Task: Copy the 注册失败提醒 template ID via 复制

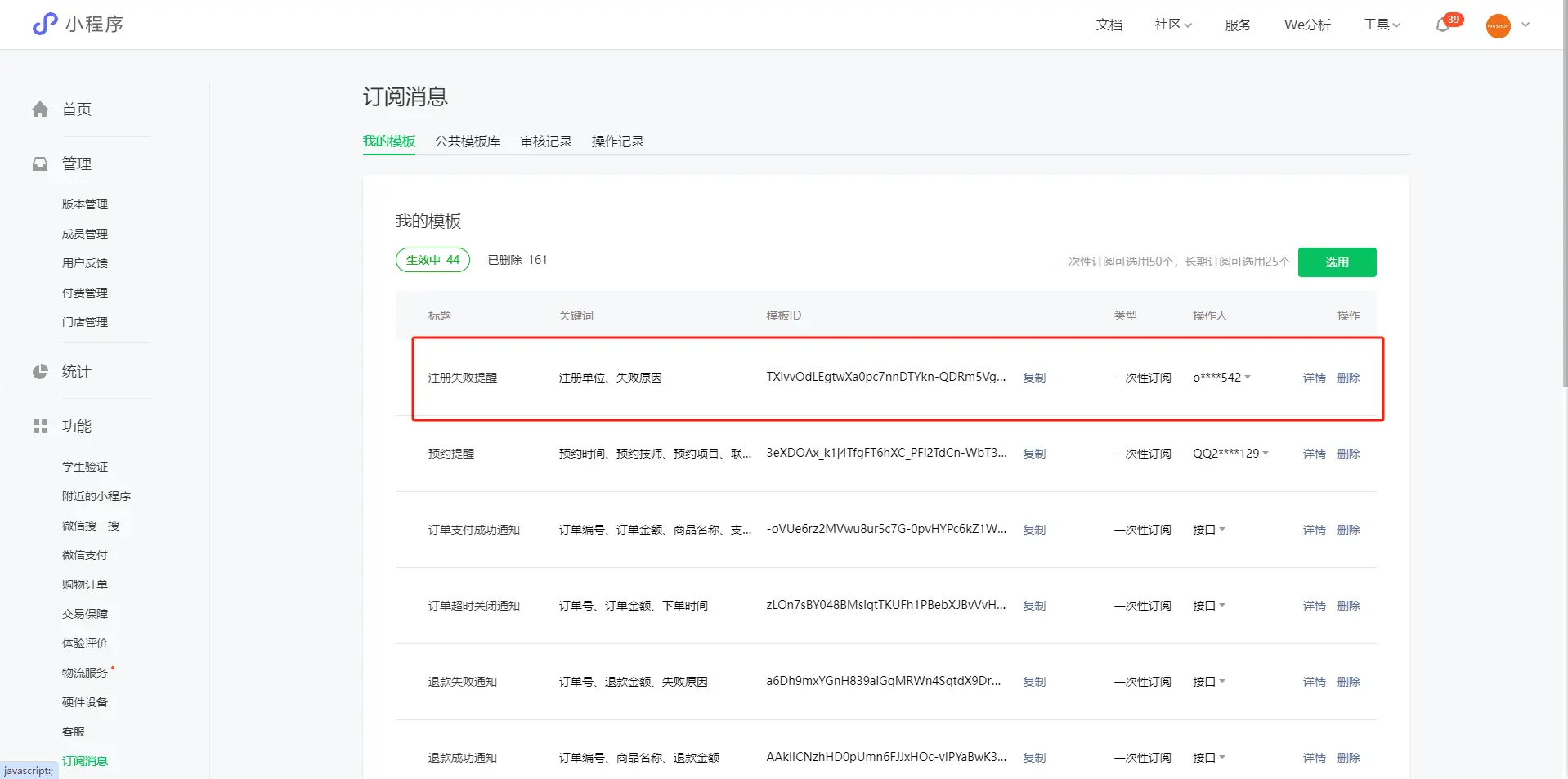Action: point(1034,378)
